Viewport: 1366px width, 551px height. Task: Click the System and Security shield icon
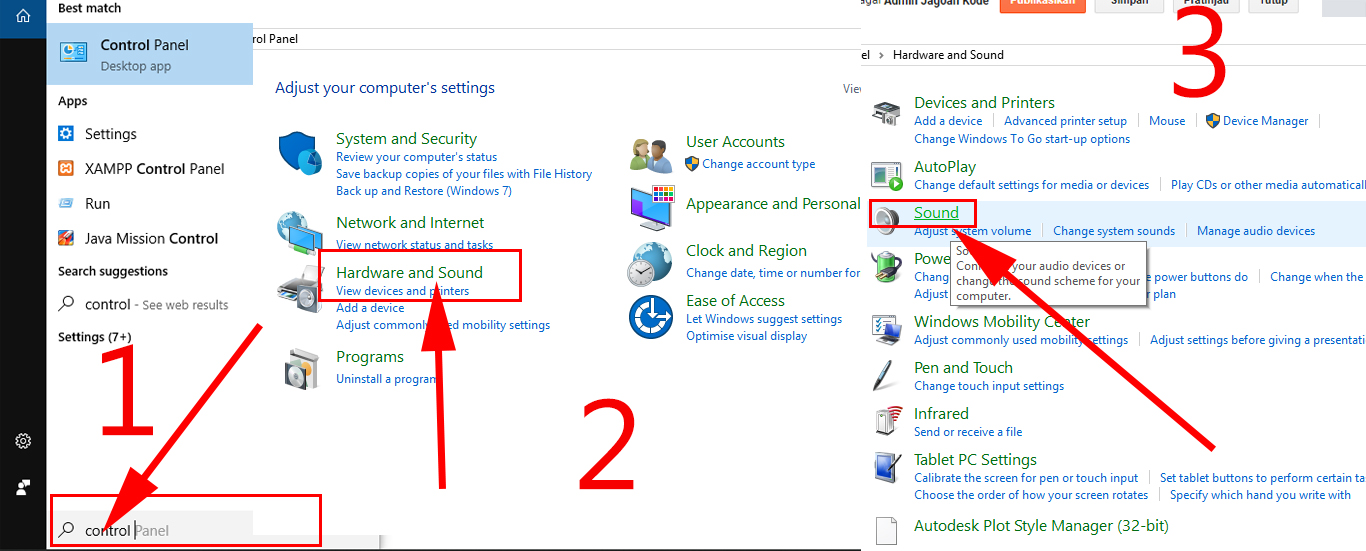tap(298, 155)
